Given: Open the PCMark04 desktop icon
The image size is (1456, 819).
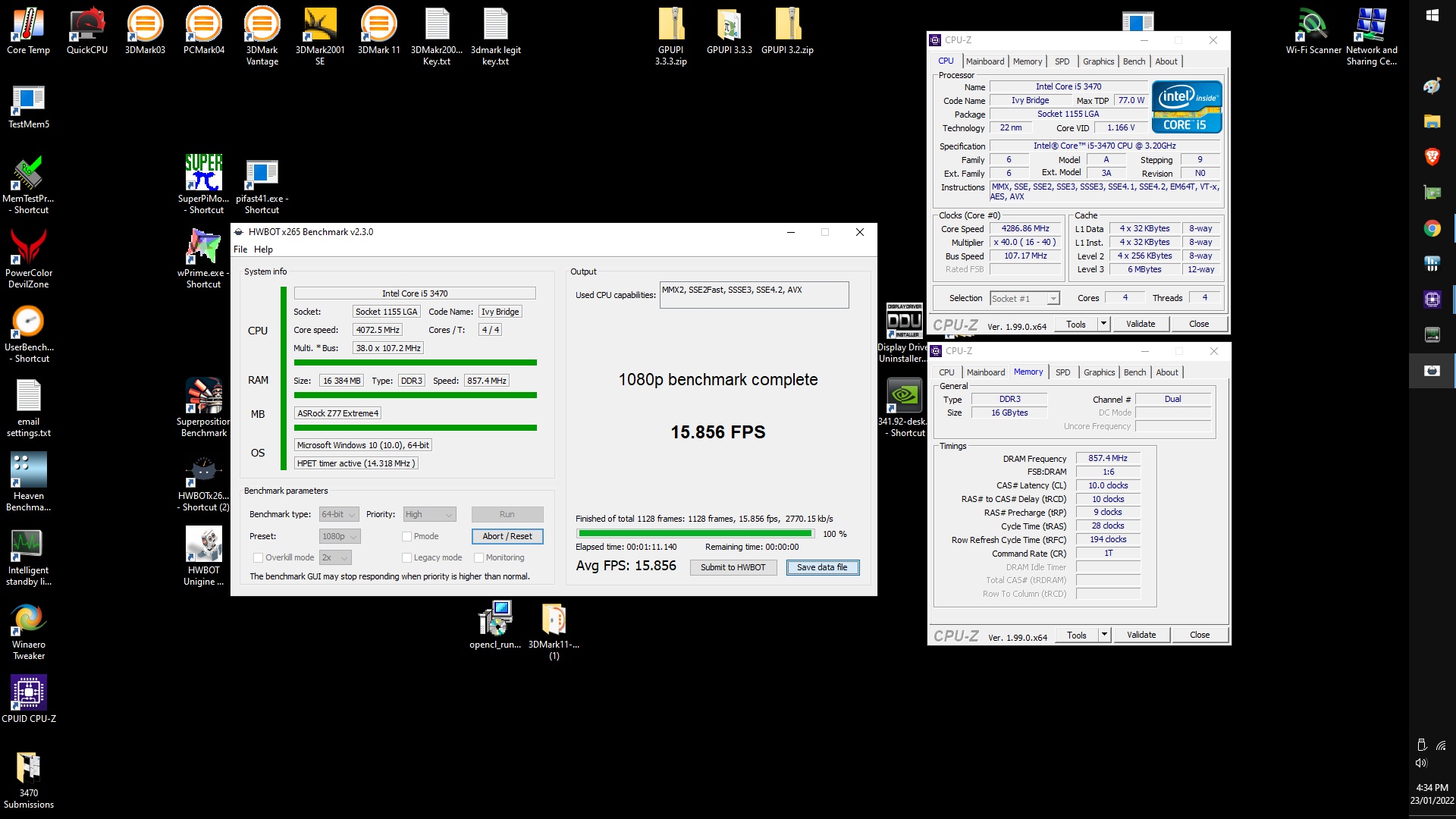Looking at the screenshot, I should click(x=204, y=31).
